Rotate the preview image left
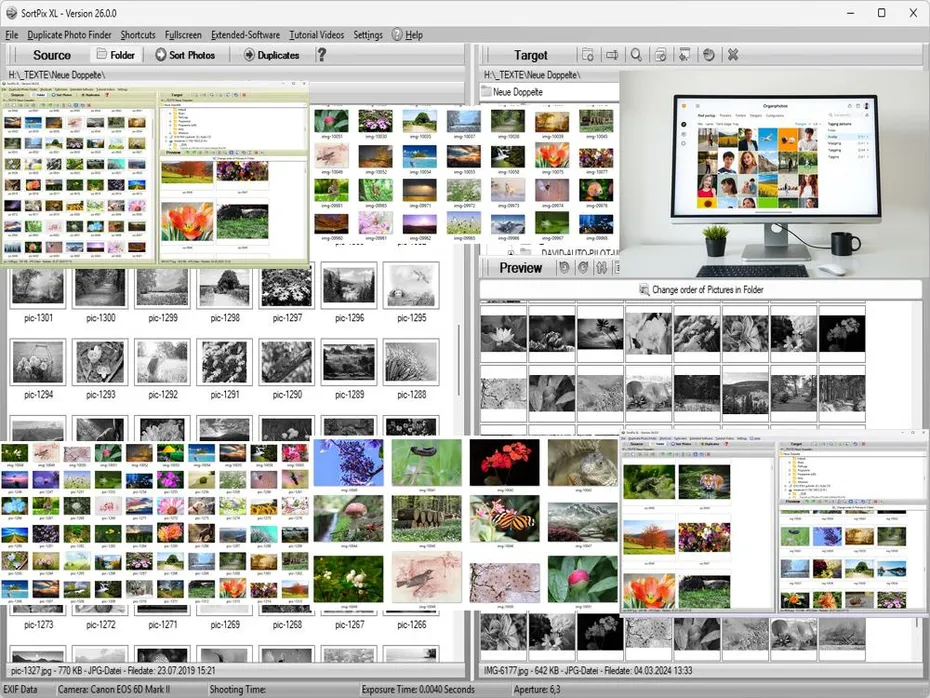This screenshot has width=930, height=698. (x=566, y=268)
